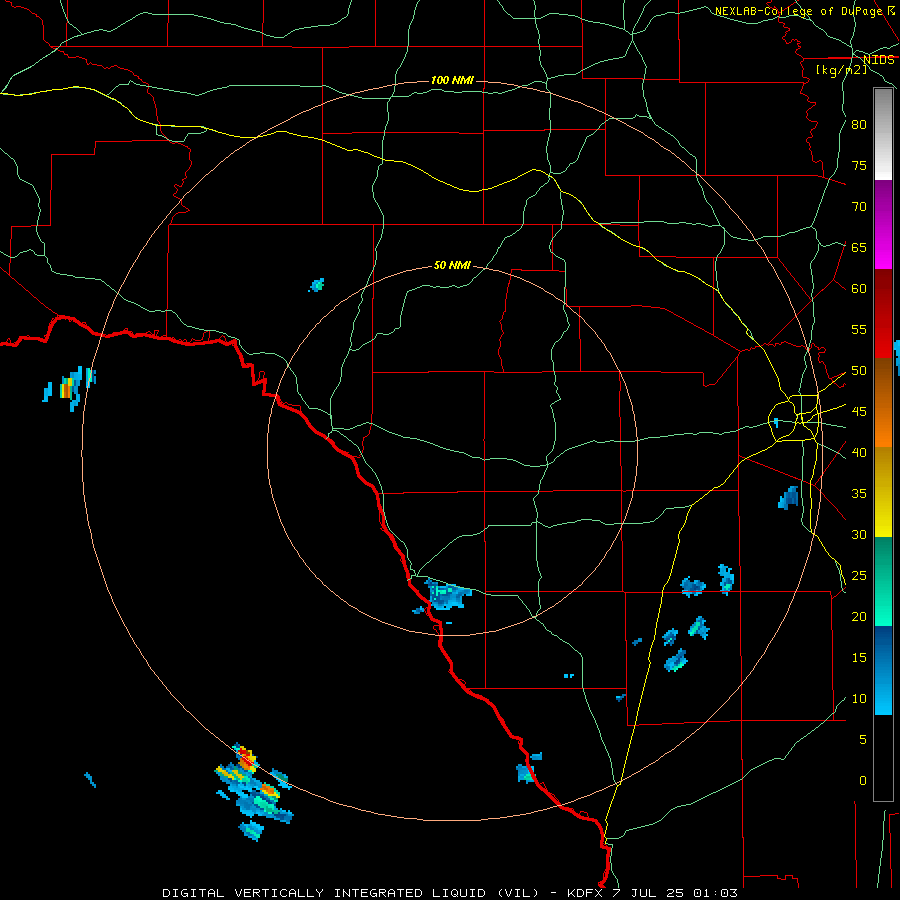Click the "[kg/m2]" units label

[x=841, y=70]
